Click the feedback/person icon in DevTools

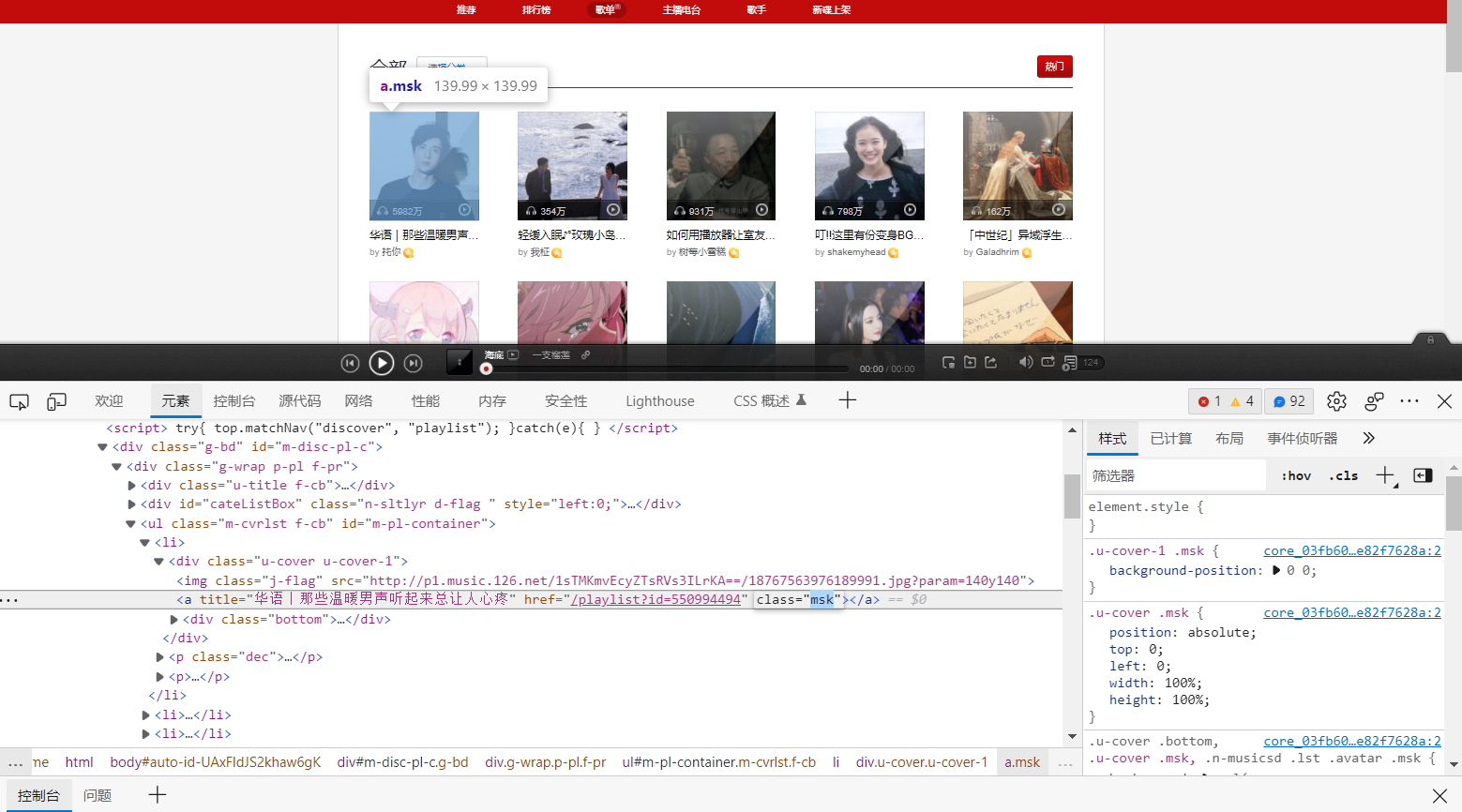[x=1374, y=401]
